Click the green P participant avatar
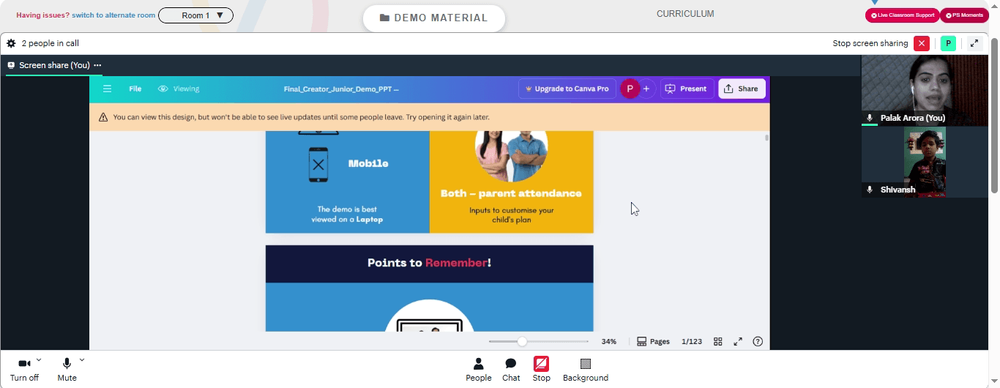 click(x=948, y=43)
